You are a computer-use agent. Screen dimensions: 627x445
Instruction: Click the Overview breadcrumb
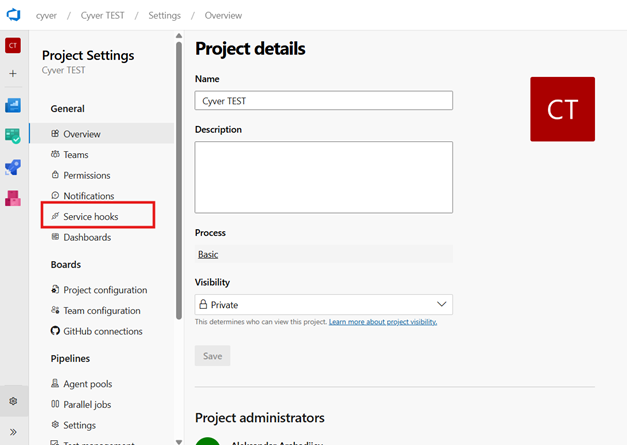(223, 16)
